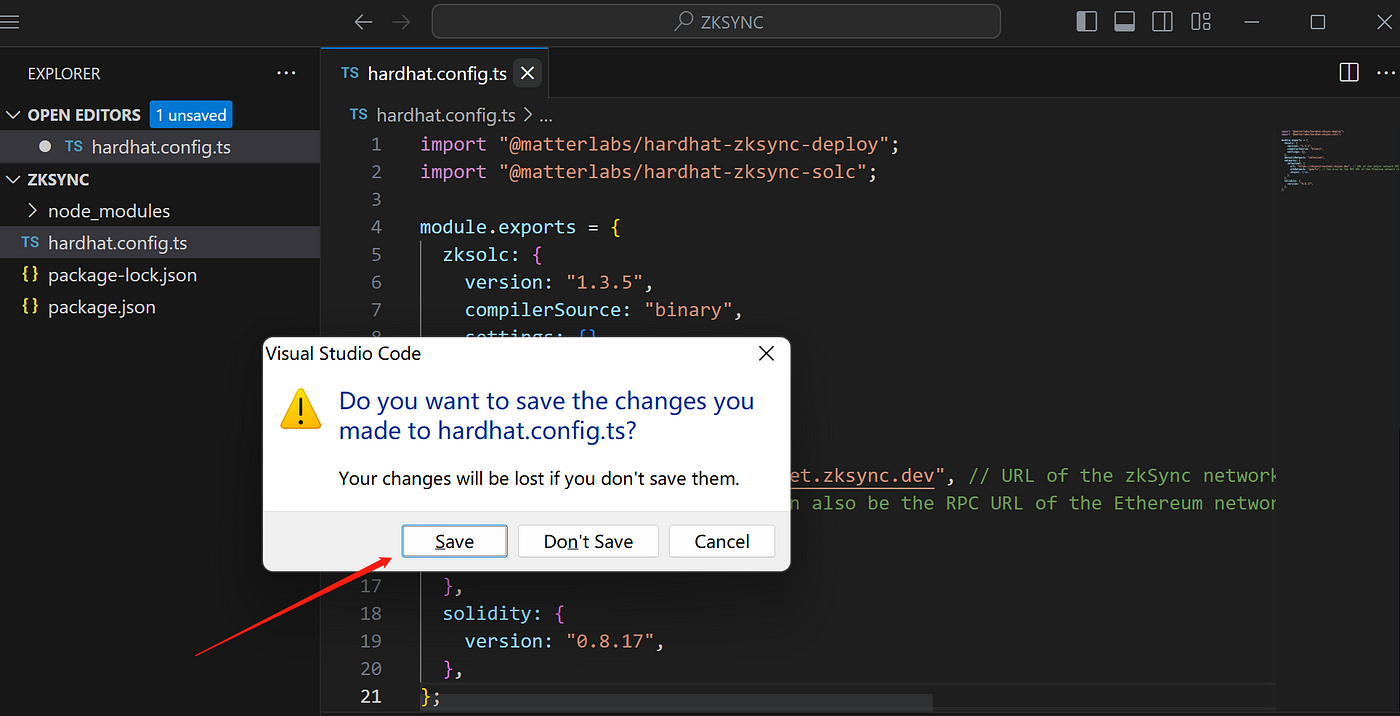Collapse the OPEN EDITORS section
This screenshot has width=1400, height=716.
pos(13,115)
